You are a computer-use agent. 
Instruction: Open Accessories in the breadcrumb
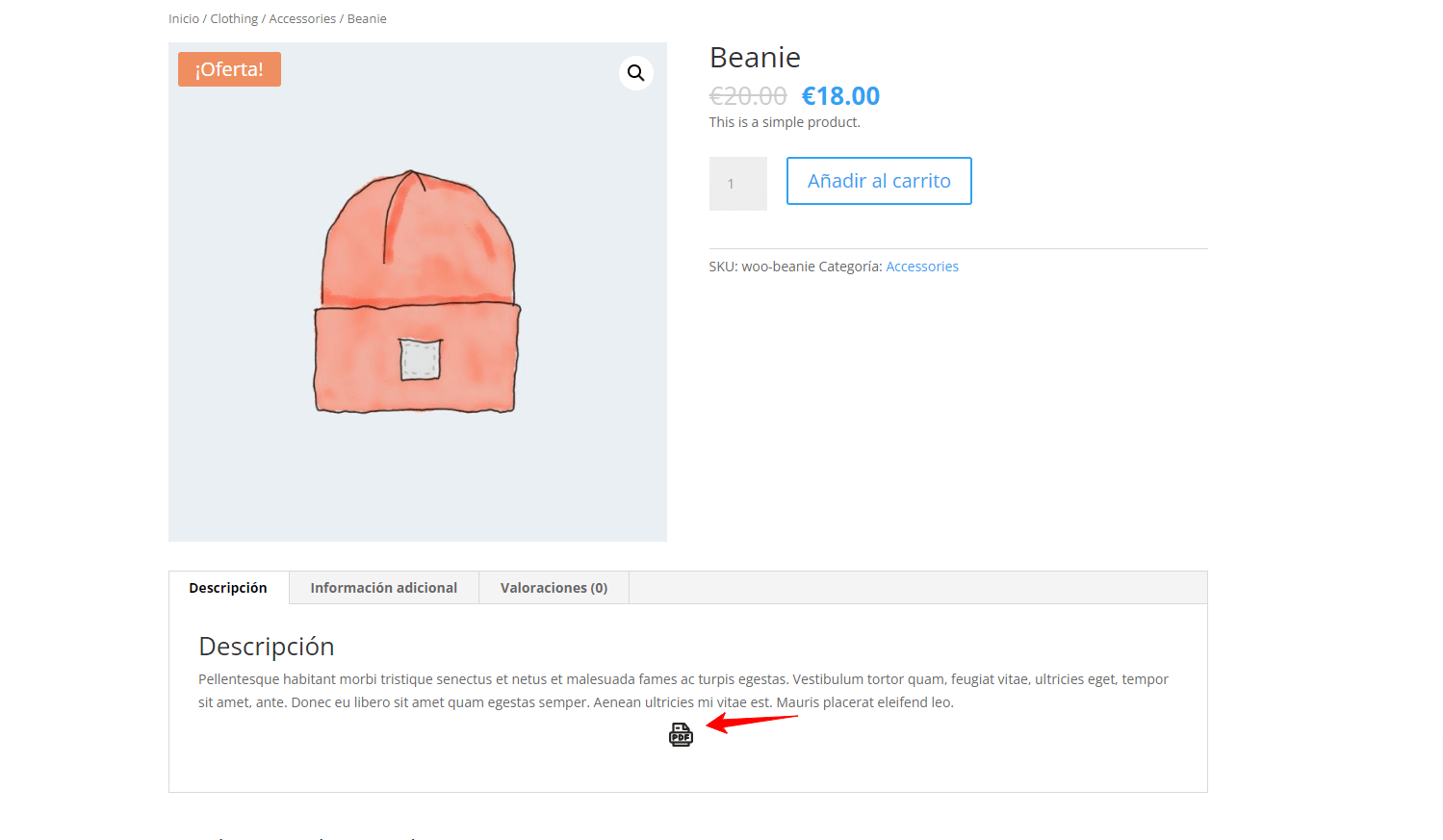click(x=302, y=19)
